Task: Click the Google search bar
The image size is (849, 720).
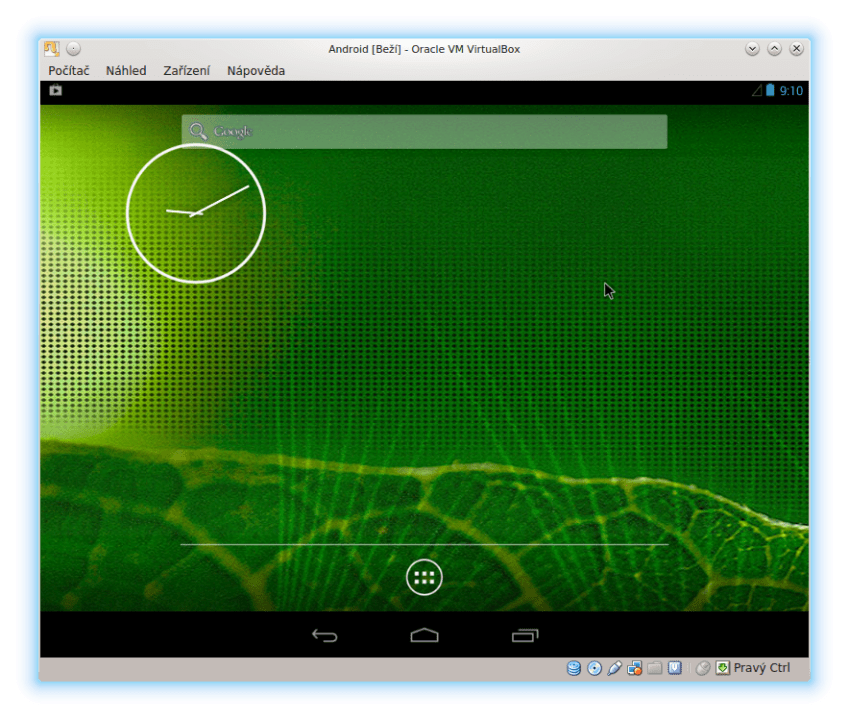Action: tap(424, 132)
